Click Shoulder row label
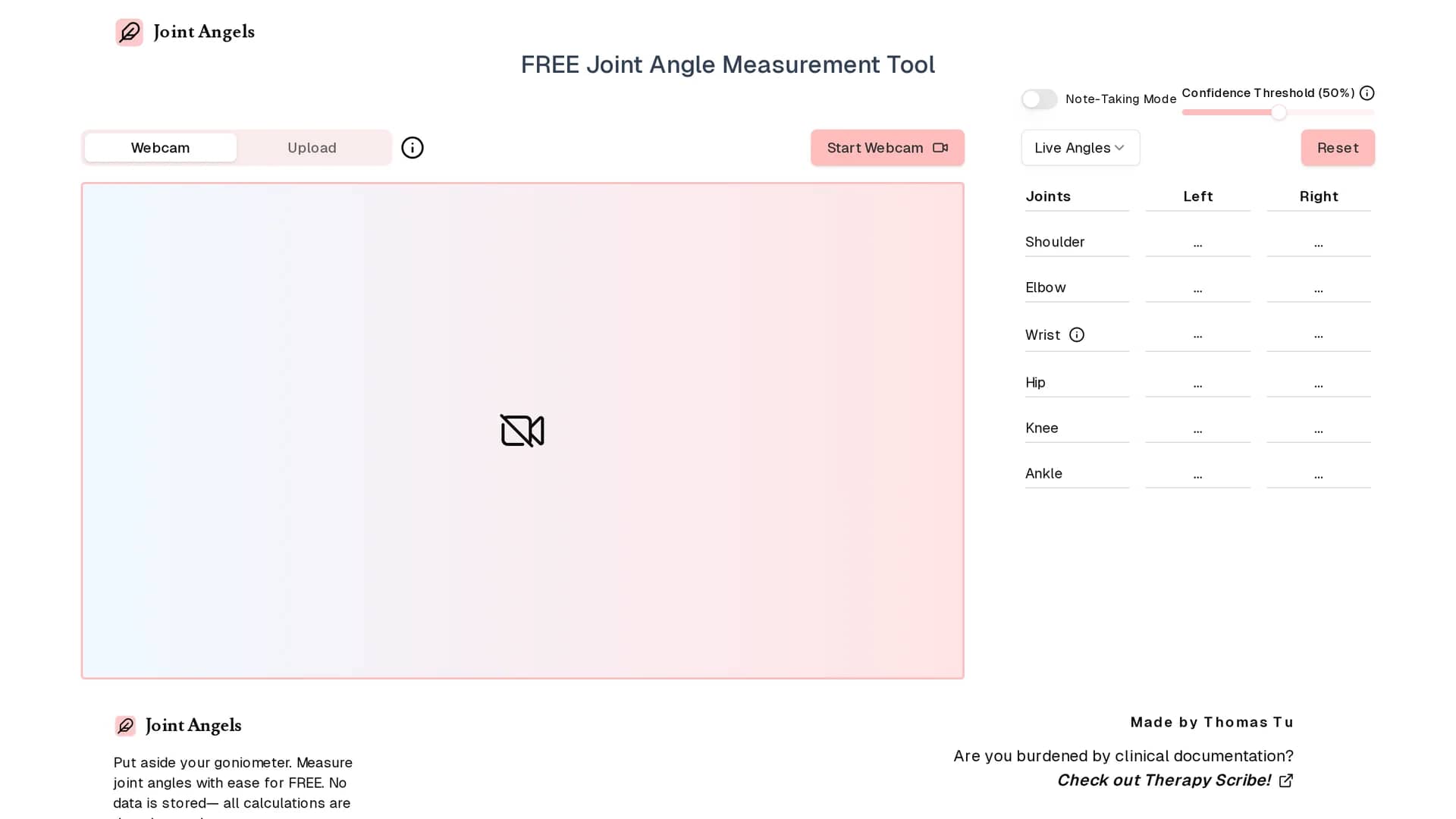The image size is (1456, 819). [1055, 242]
